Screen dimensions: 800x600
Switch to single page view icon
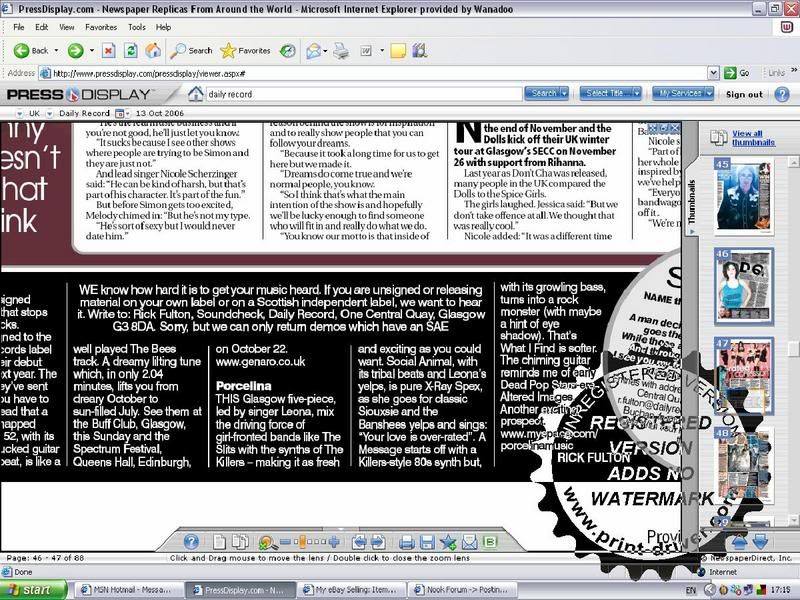click(219, 542)
